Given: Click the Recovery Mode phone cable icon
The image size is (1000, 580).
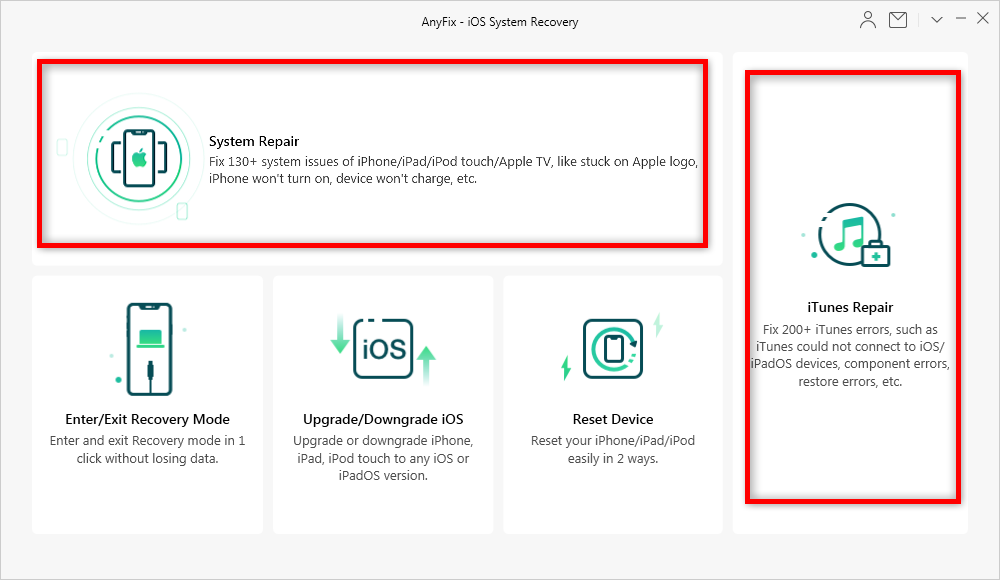Looking at the screenshot, I should pos(149,349).
